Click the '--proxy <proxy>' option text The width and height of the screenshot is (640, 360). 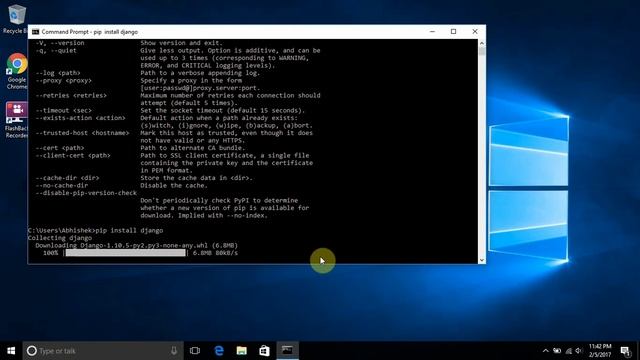[x=64, y=81]
